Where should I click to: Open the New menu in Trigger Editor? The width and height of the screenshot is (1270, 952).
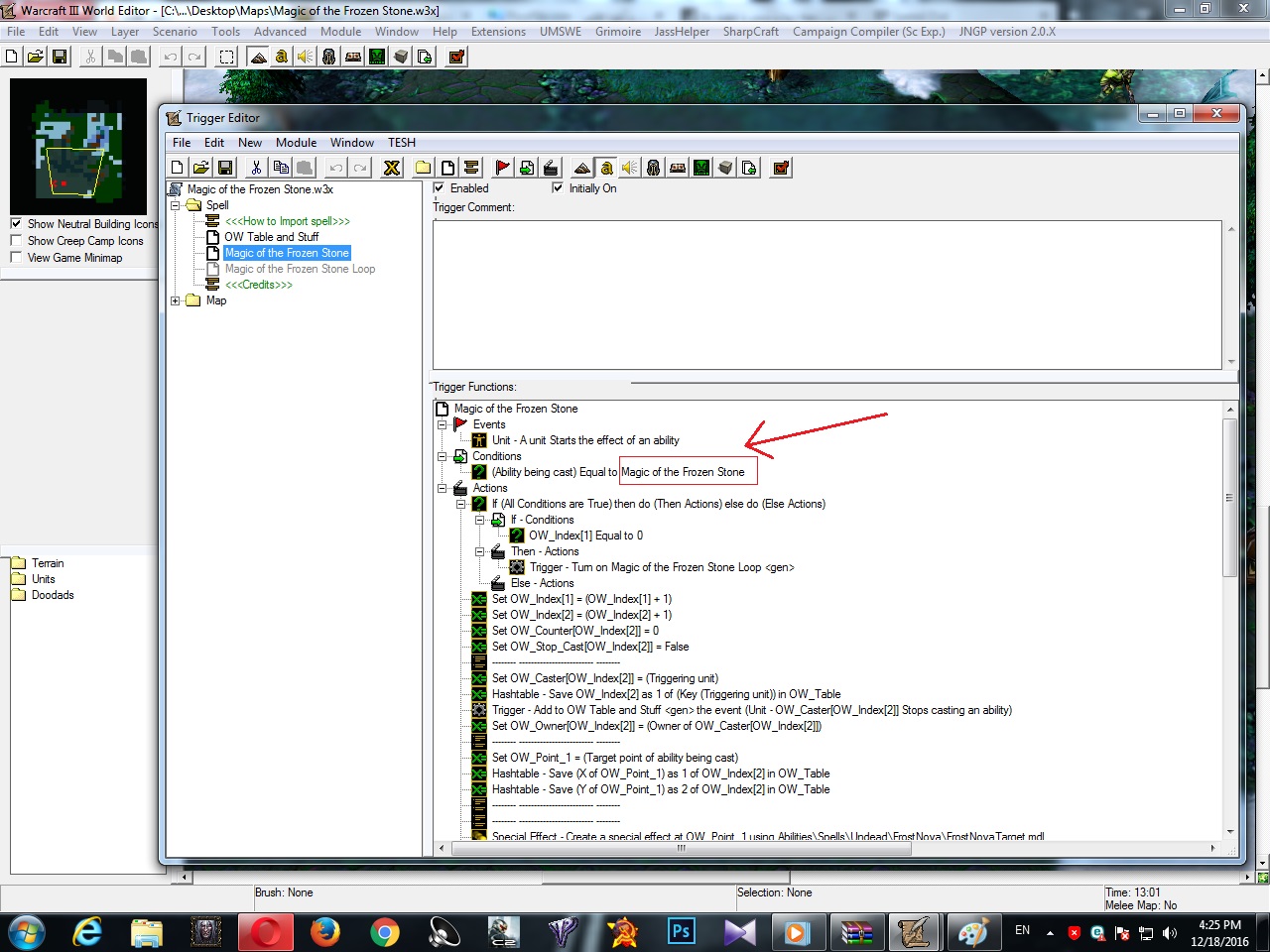click(250, 143)
